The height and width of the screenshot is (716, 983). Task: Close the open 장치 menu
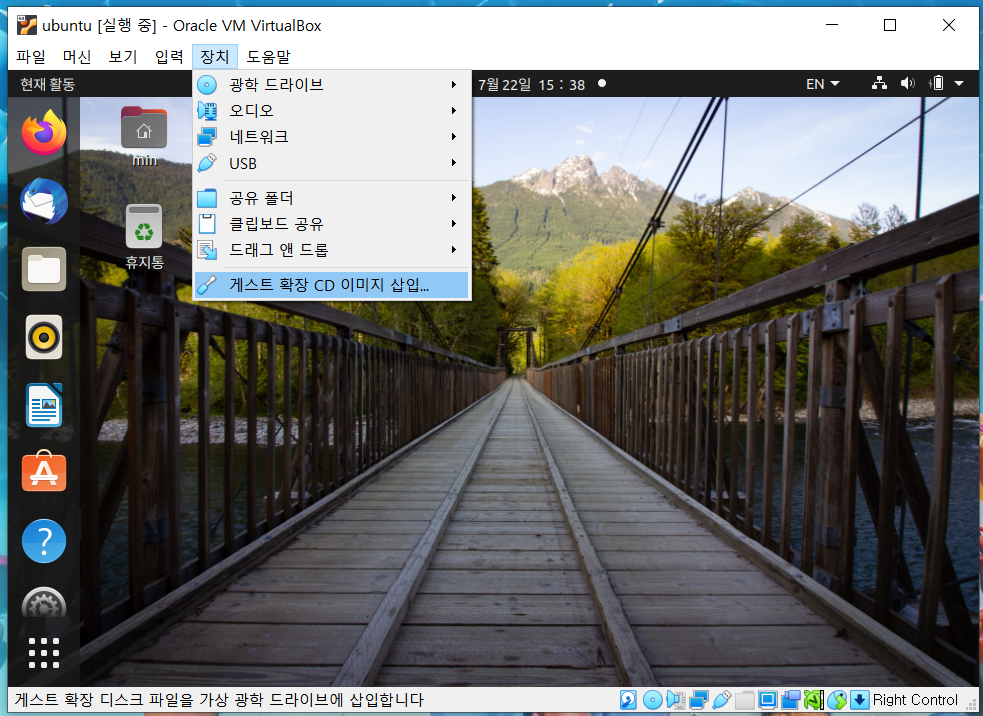tap(215, 56)
